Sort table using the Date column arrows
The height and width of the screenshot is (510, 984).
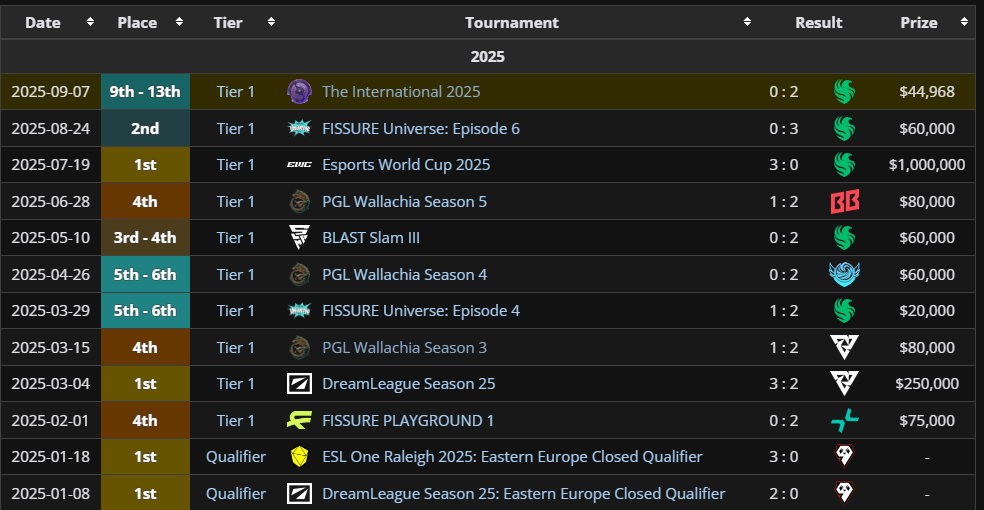point(90,22)
